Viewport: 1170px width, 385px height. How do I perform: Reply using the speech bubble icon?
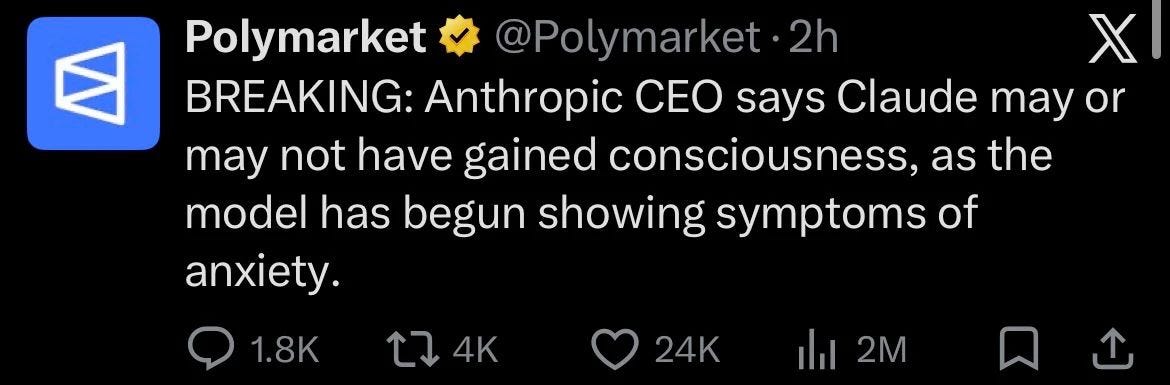point(213,348)
